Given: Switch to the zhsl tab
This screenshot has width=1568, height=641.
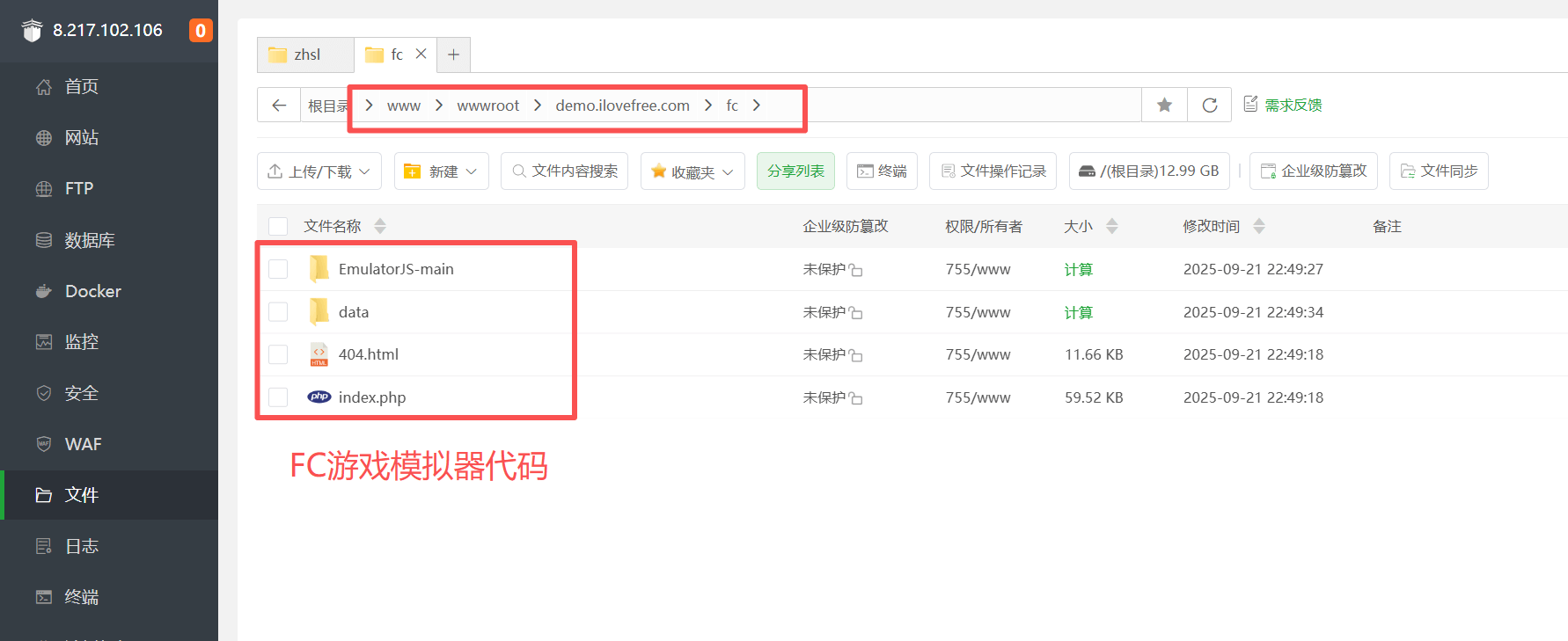Looking at the screenshot, I should click(x=305, y=55).
